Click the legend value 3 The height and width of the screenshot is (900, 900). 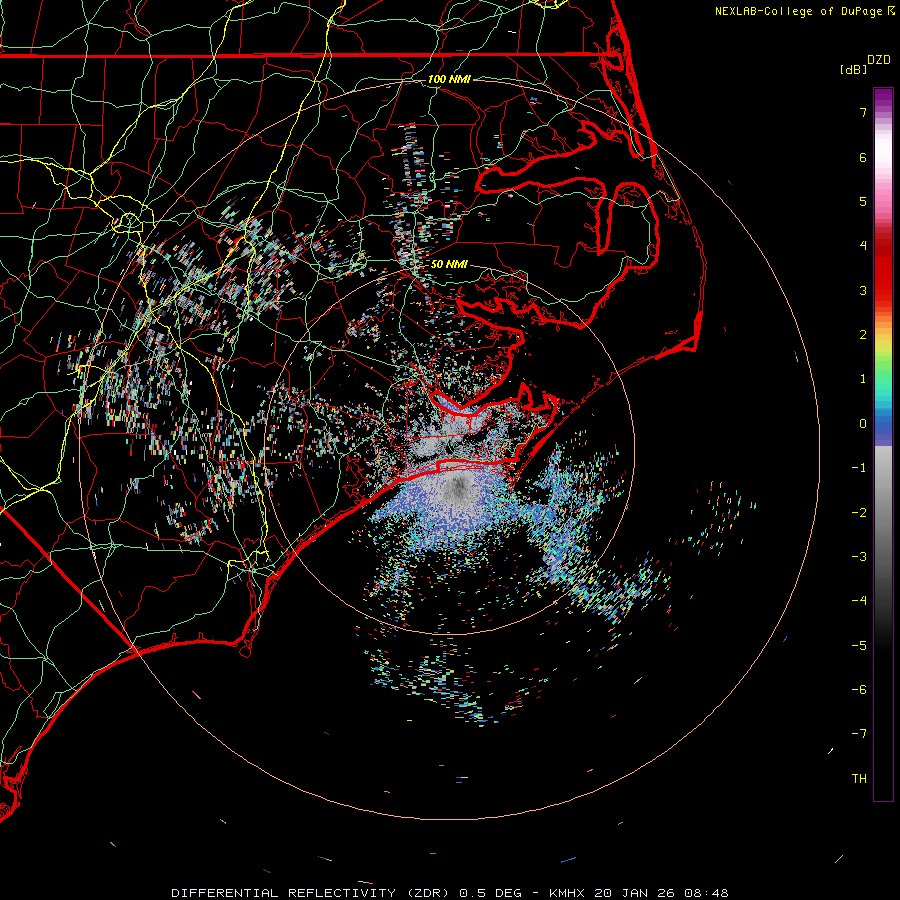[863, 290]
